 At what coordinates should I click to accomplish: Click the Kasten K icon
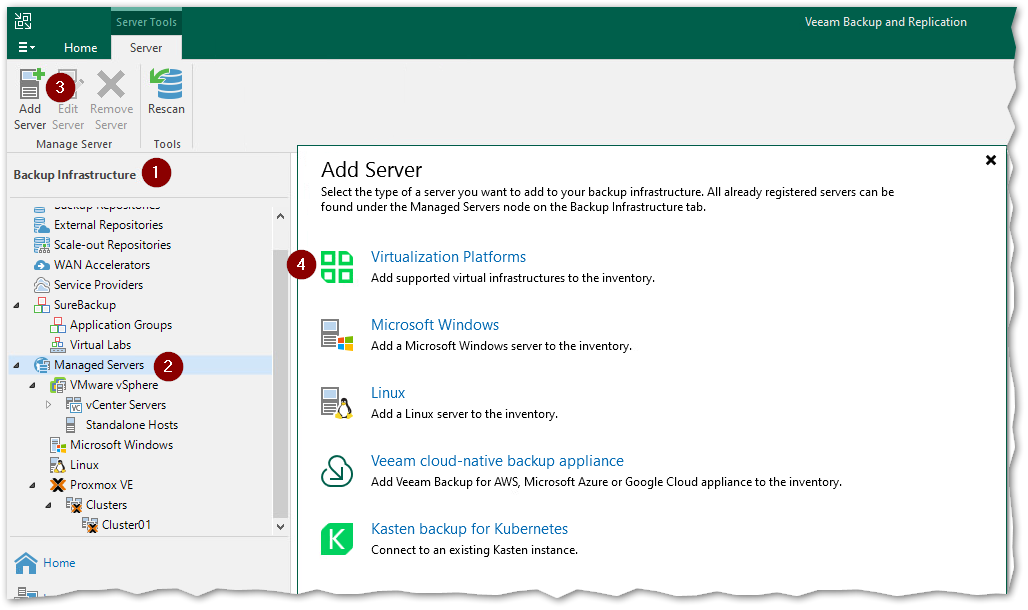pos(337,539)
